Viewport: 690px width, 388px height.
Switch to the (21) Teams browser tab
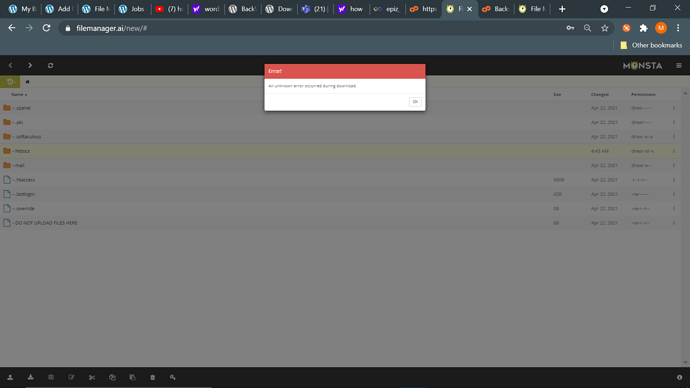(315, 9)
